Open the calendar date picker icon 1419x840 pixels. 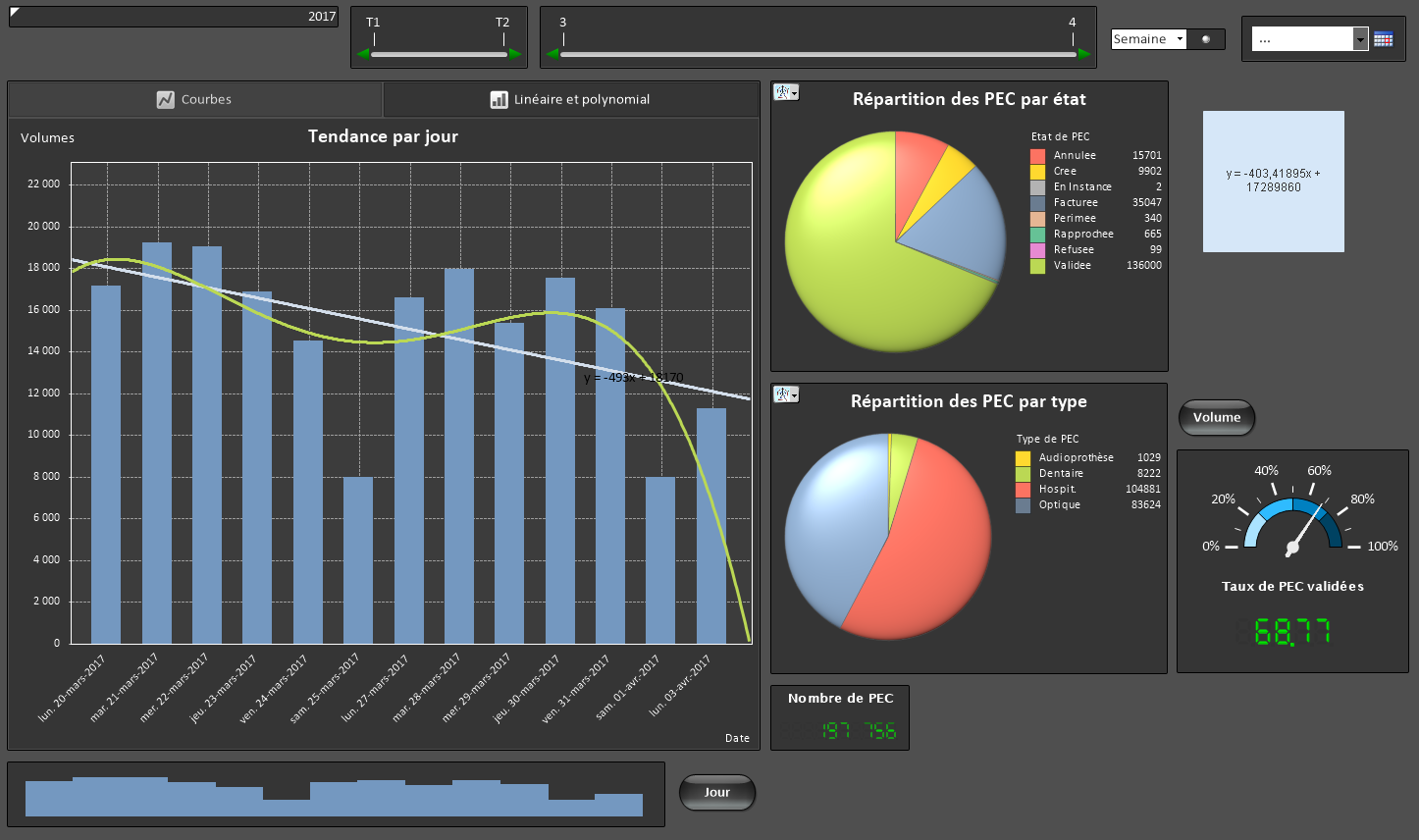pyautogui.click(x=1384, y=39)
